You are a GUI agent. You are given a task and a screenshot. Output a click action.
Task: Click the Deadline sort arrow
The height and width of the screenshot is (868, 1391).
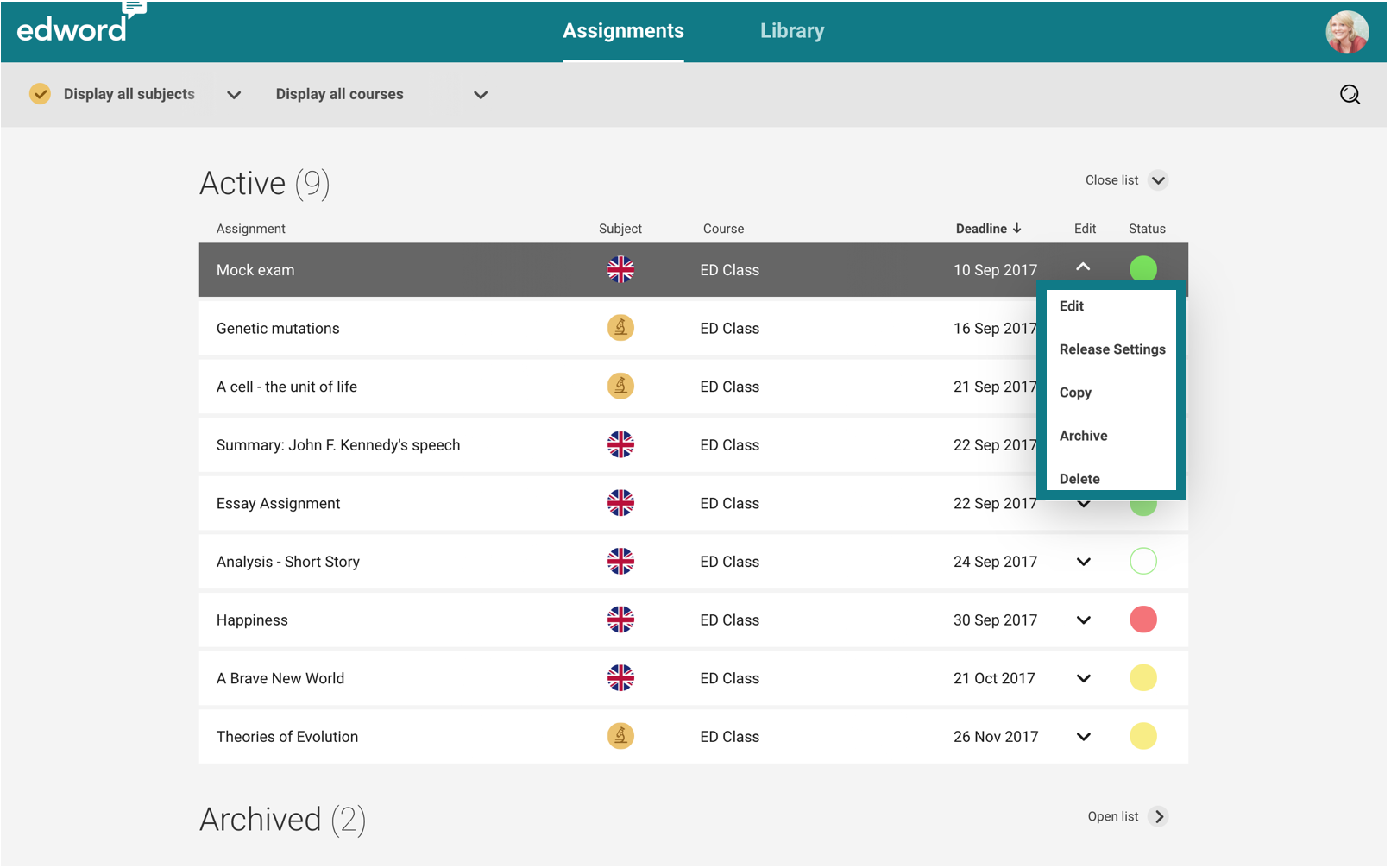click(x=1017, y=229)
